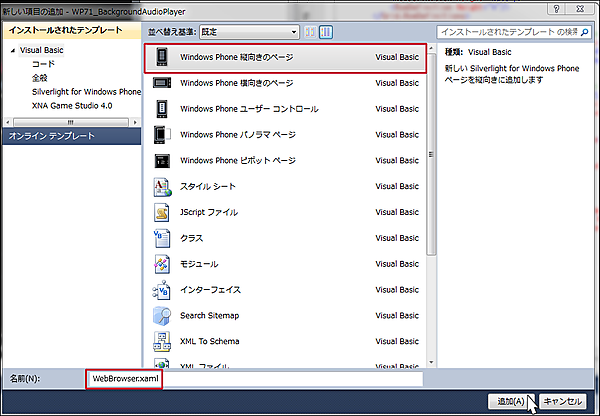
Task: Select the VB class template icon
Action: [162, 238]
